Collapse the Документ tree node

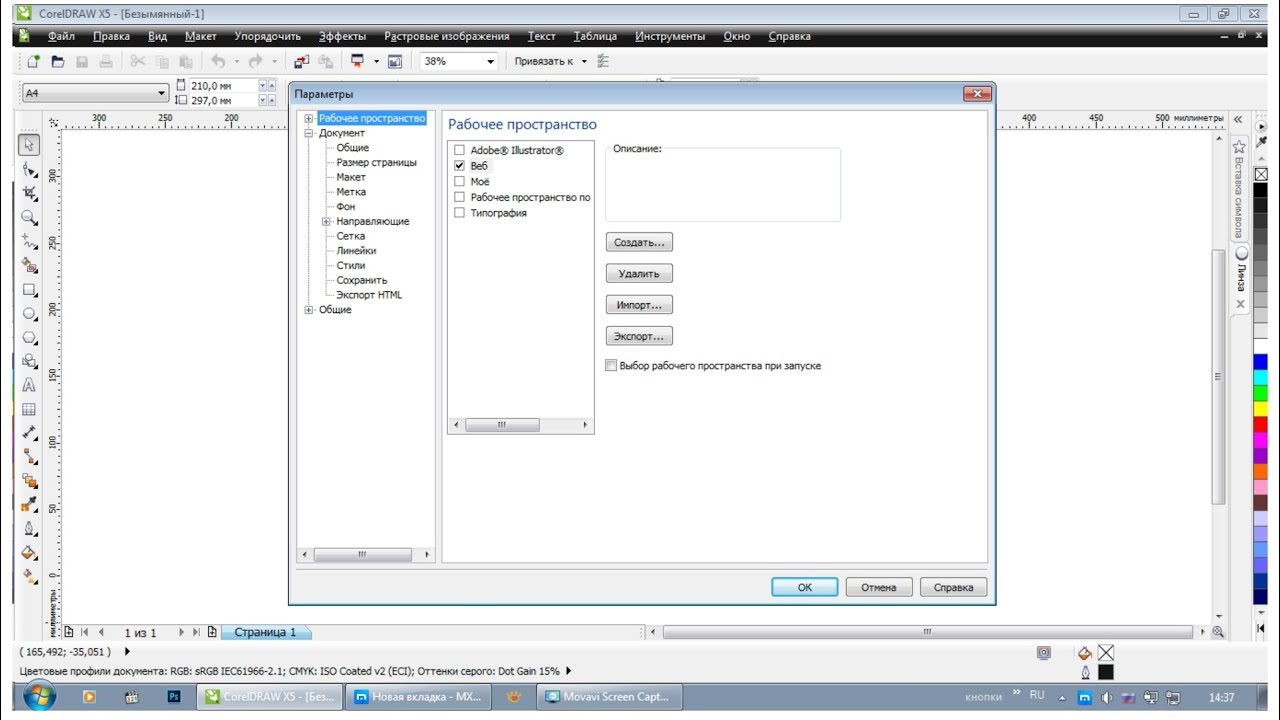(x=309, y=133)
